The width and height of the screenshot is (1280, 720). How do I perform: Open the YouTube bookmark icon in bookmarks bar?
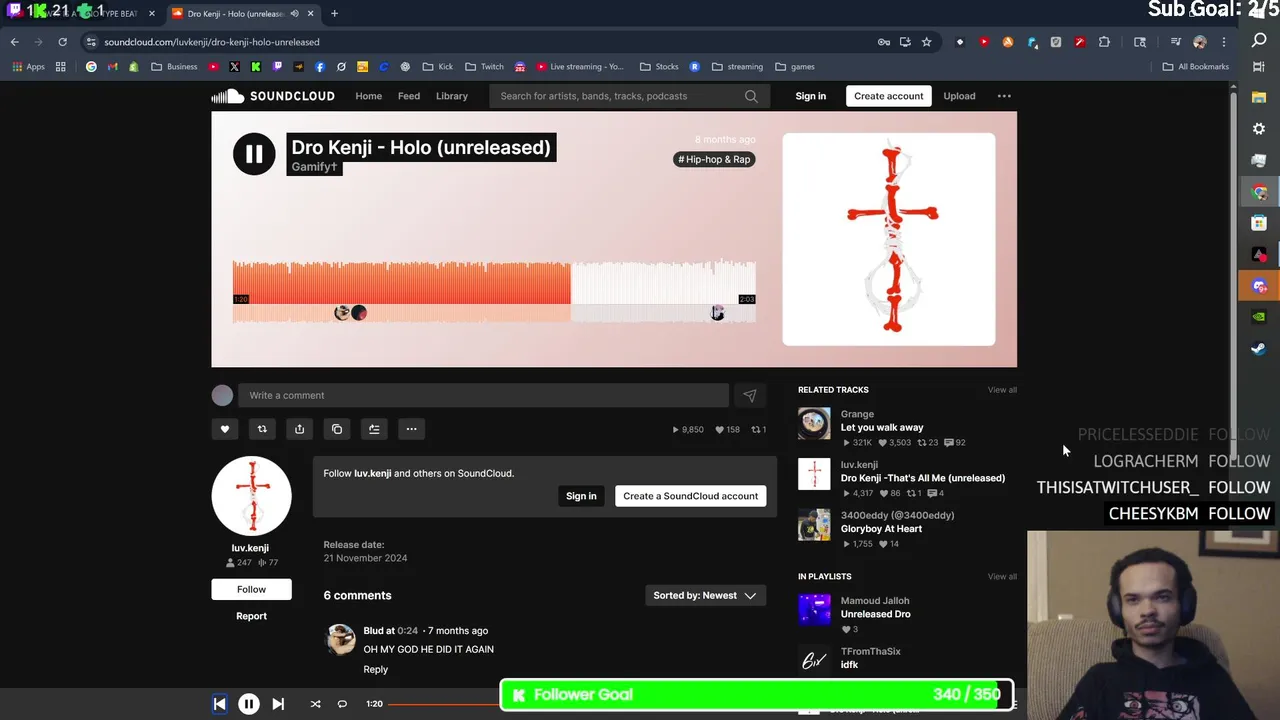[213, 67]
